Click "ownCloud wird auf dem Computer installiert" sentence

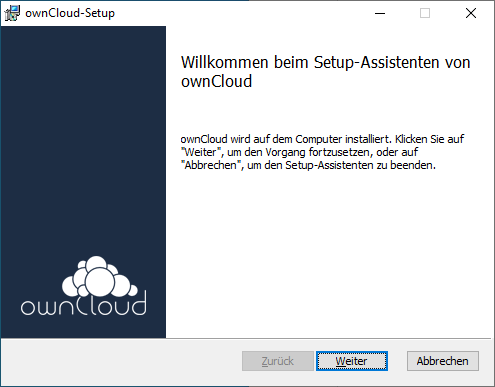[286, 139]
